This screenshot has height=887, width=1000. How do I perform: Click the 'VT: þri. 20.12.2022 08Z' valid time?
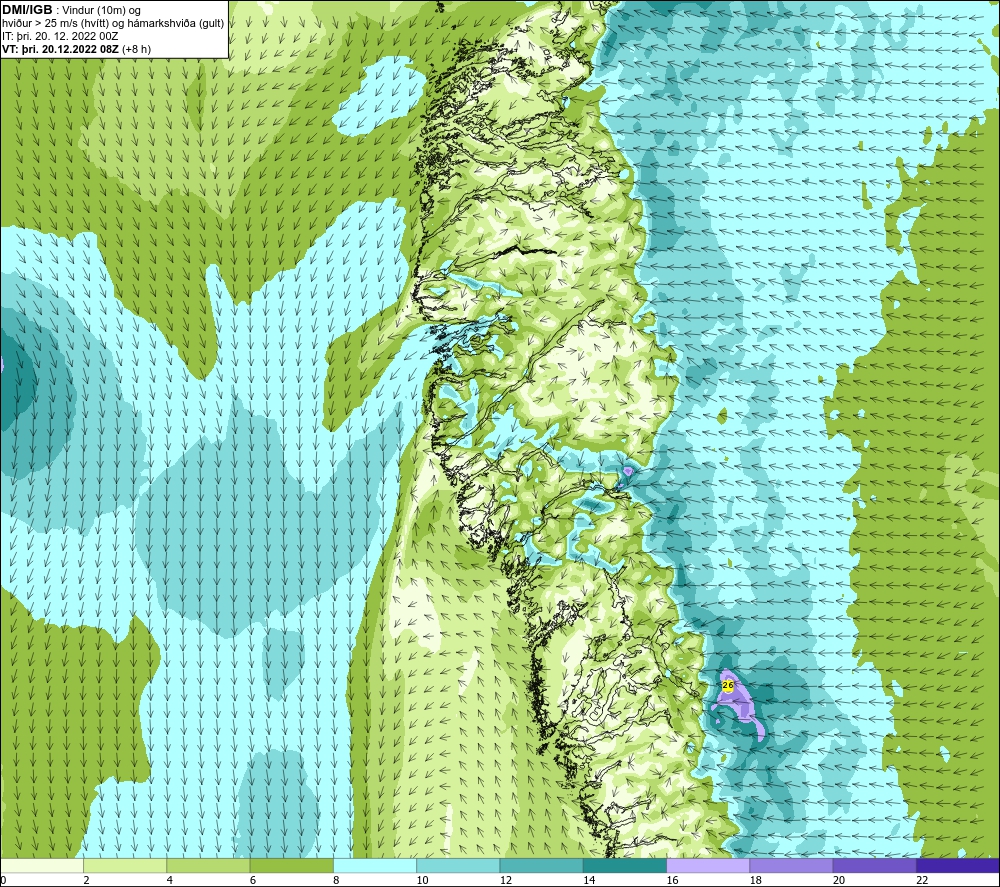click(60, 49)
